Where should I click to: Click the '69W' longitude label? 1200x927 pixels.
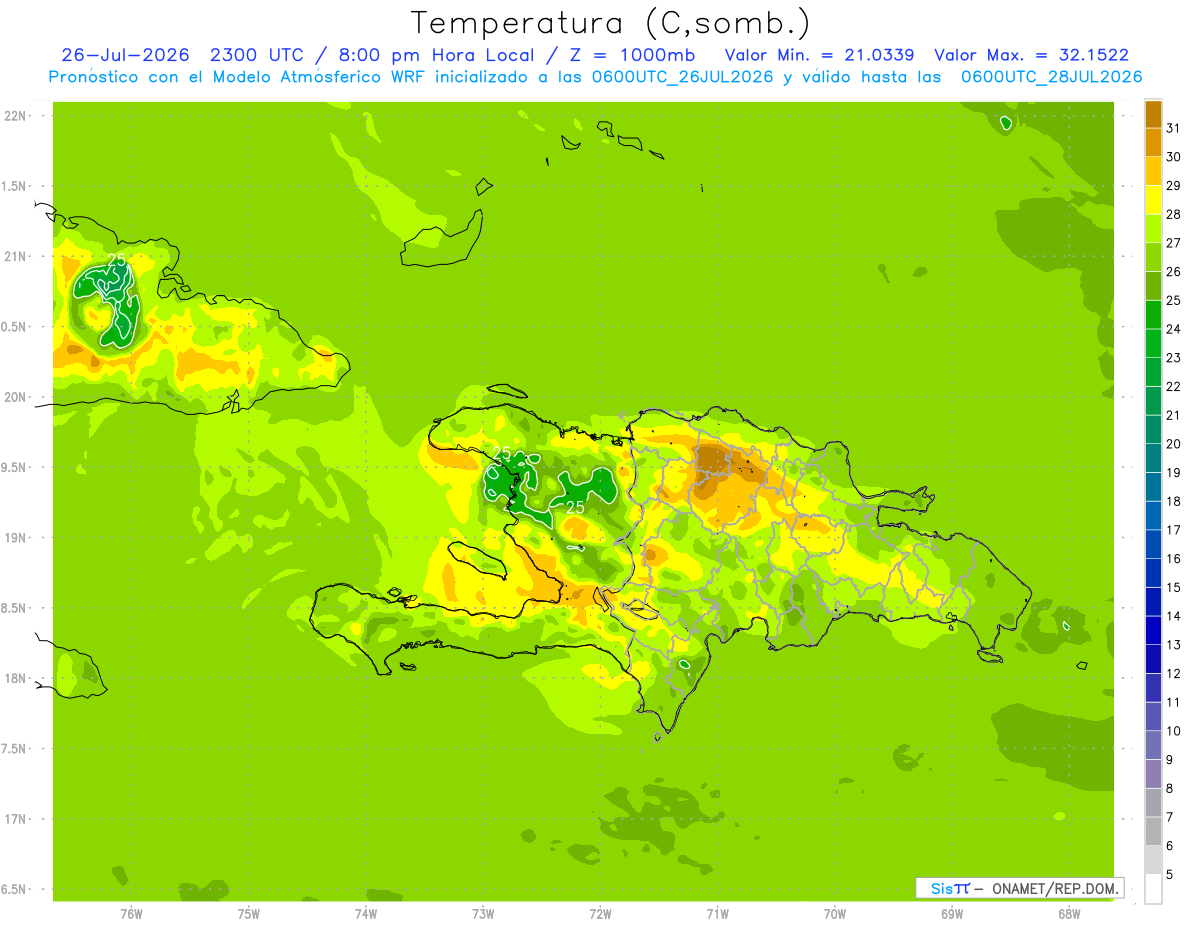tap(952, 914)
